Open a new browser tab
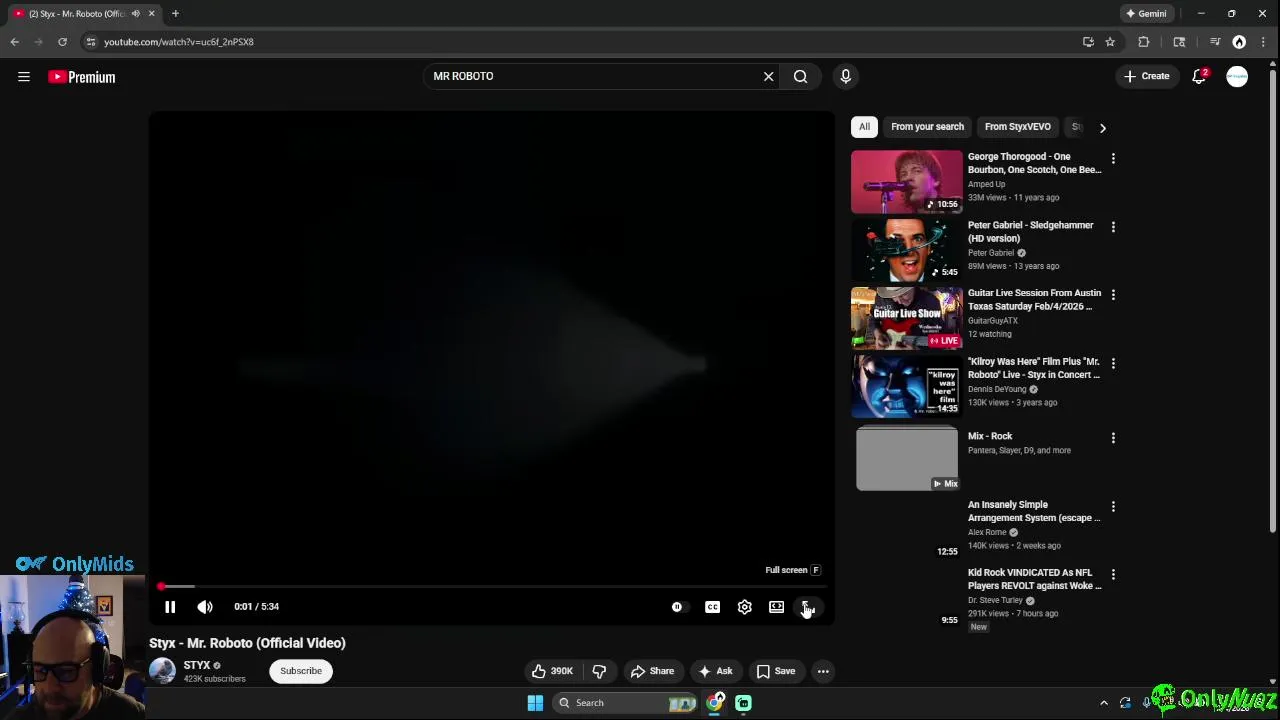 point(175,14)
